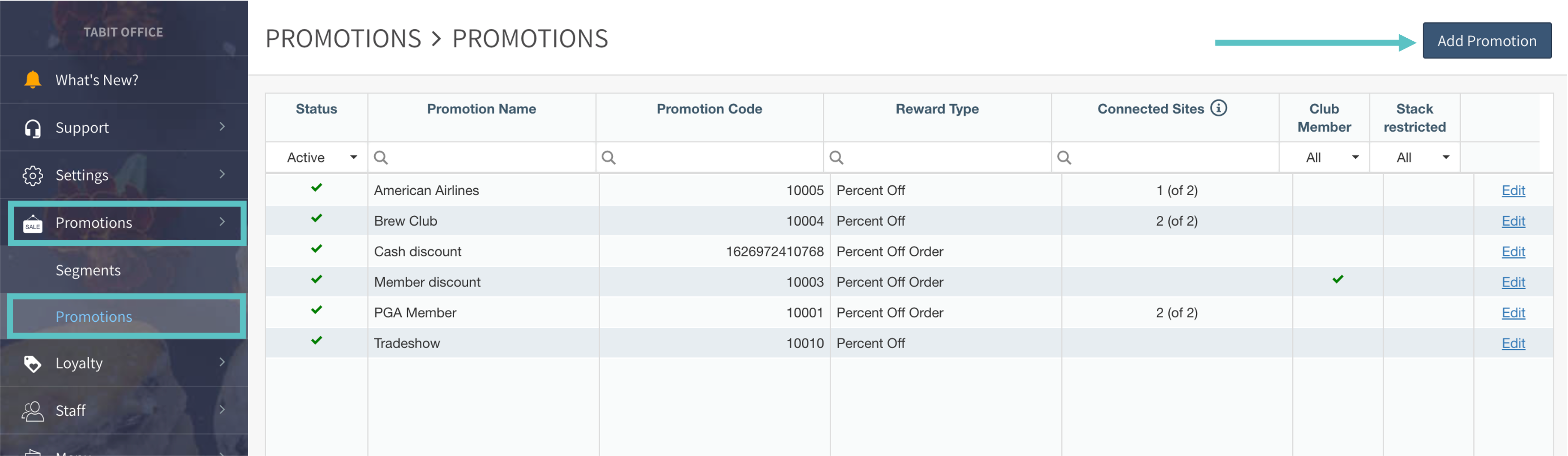Expand the Loyalty menu chevron
The height and width of the screenshot is (456, 1568).
coord(222,362)
